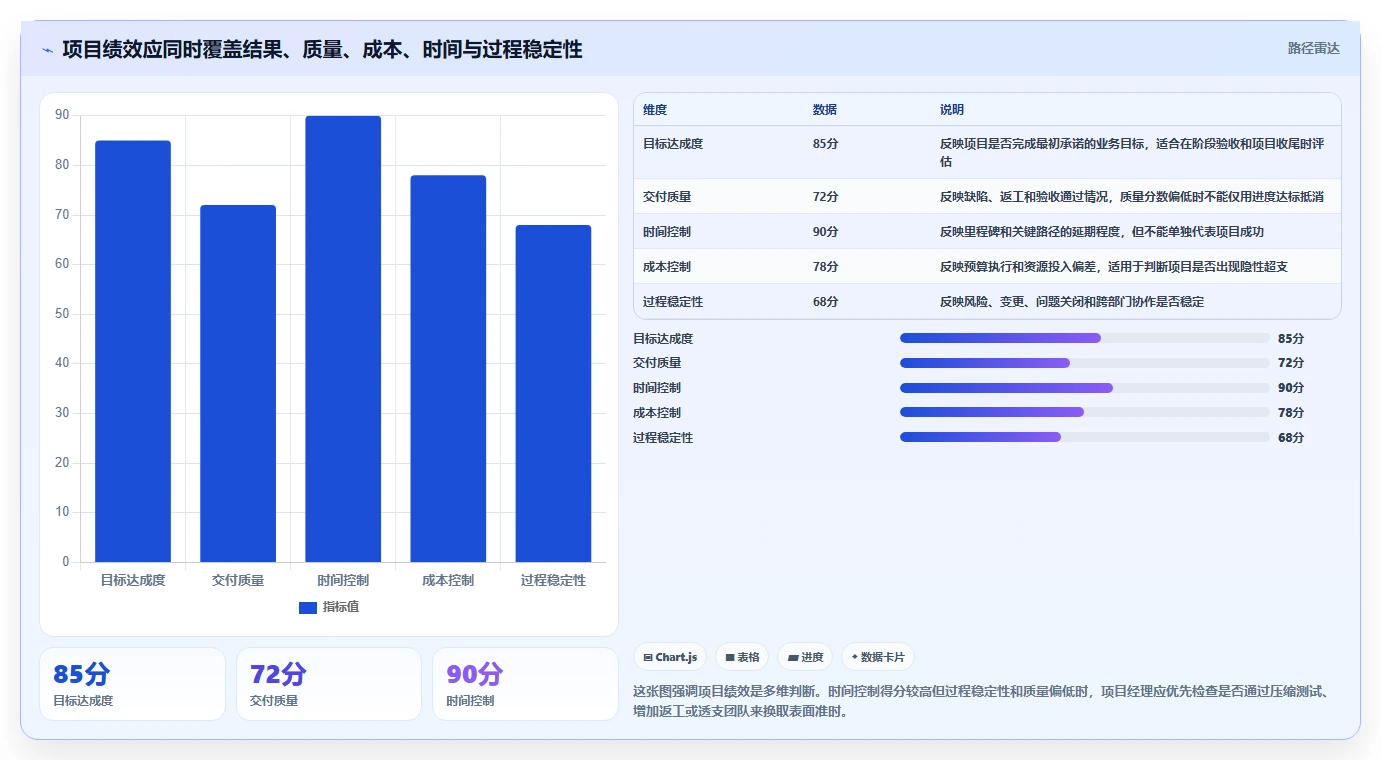Click the 交付质量 x-axis label
This screenshot has width=1381, height=760.
point(238,580)
